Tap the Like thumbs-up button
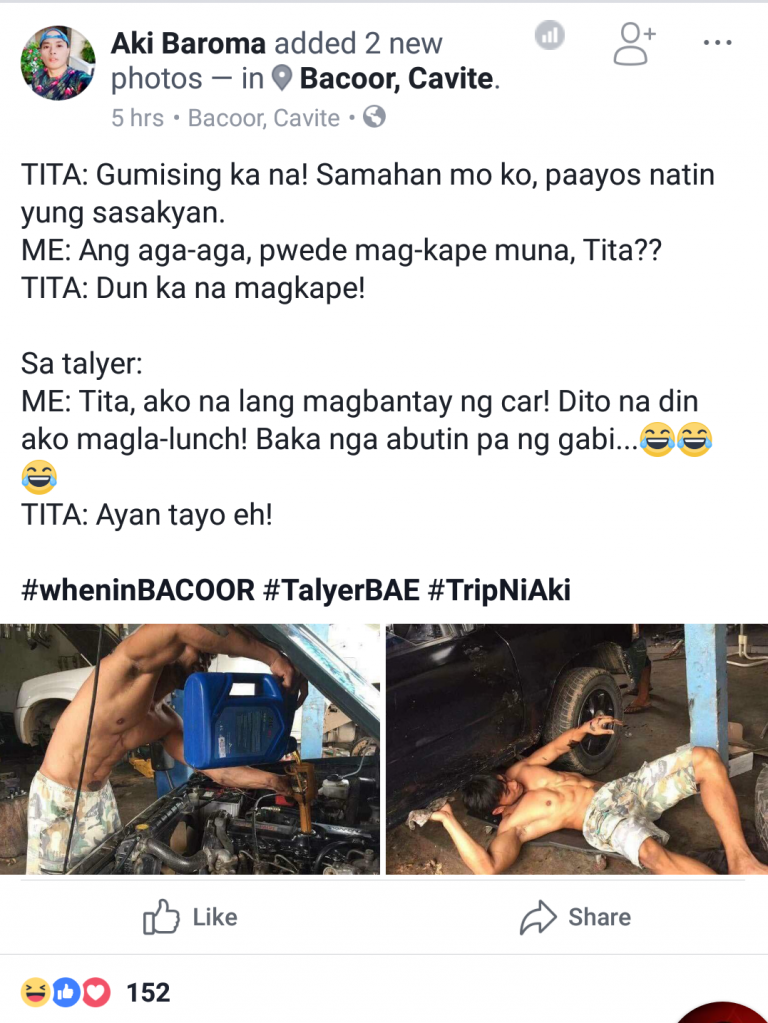 pos(190,917)
